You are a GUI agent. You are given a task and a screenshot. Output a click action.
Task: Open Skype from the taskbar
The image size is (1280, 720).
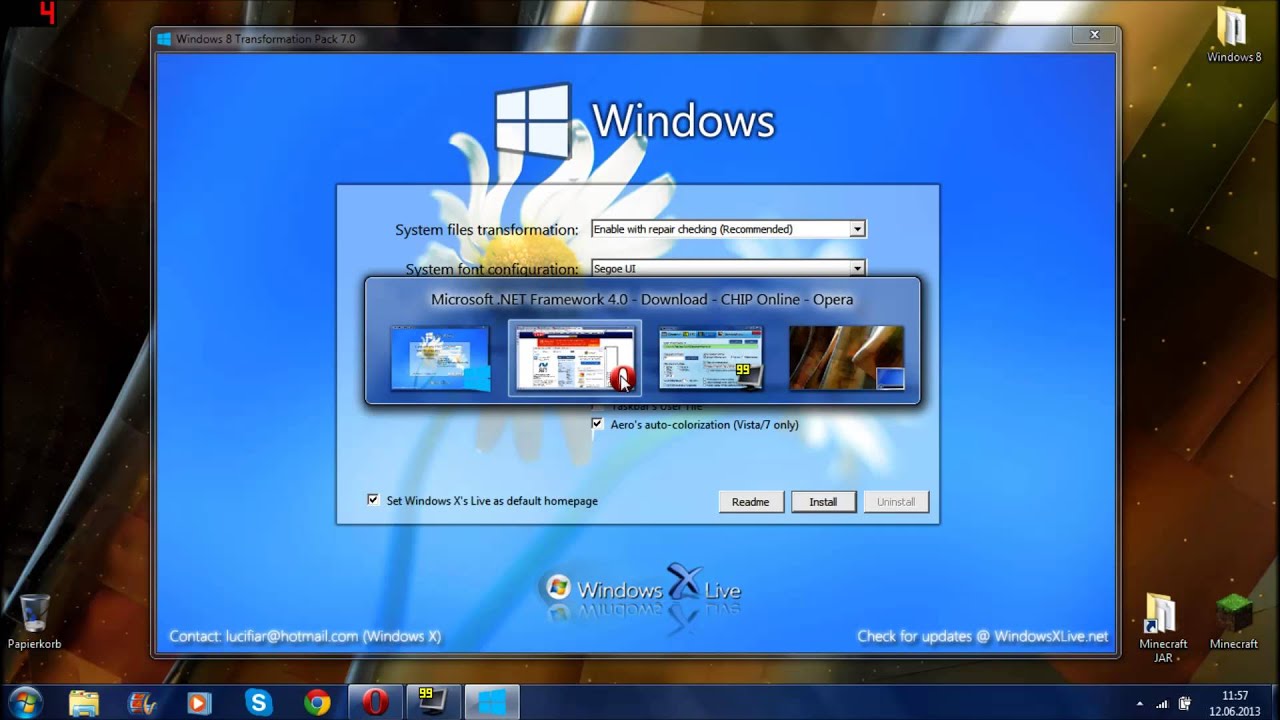click(259, 703)
